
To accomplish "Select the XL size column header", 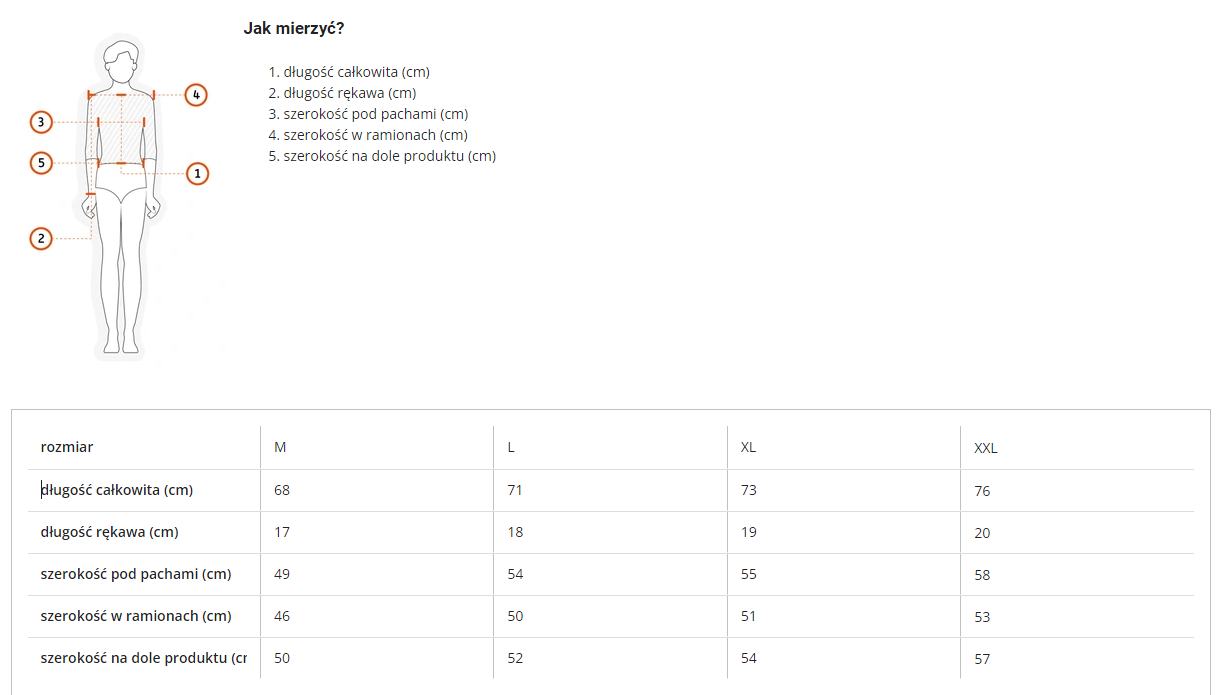I will tap(748, 447).
